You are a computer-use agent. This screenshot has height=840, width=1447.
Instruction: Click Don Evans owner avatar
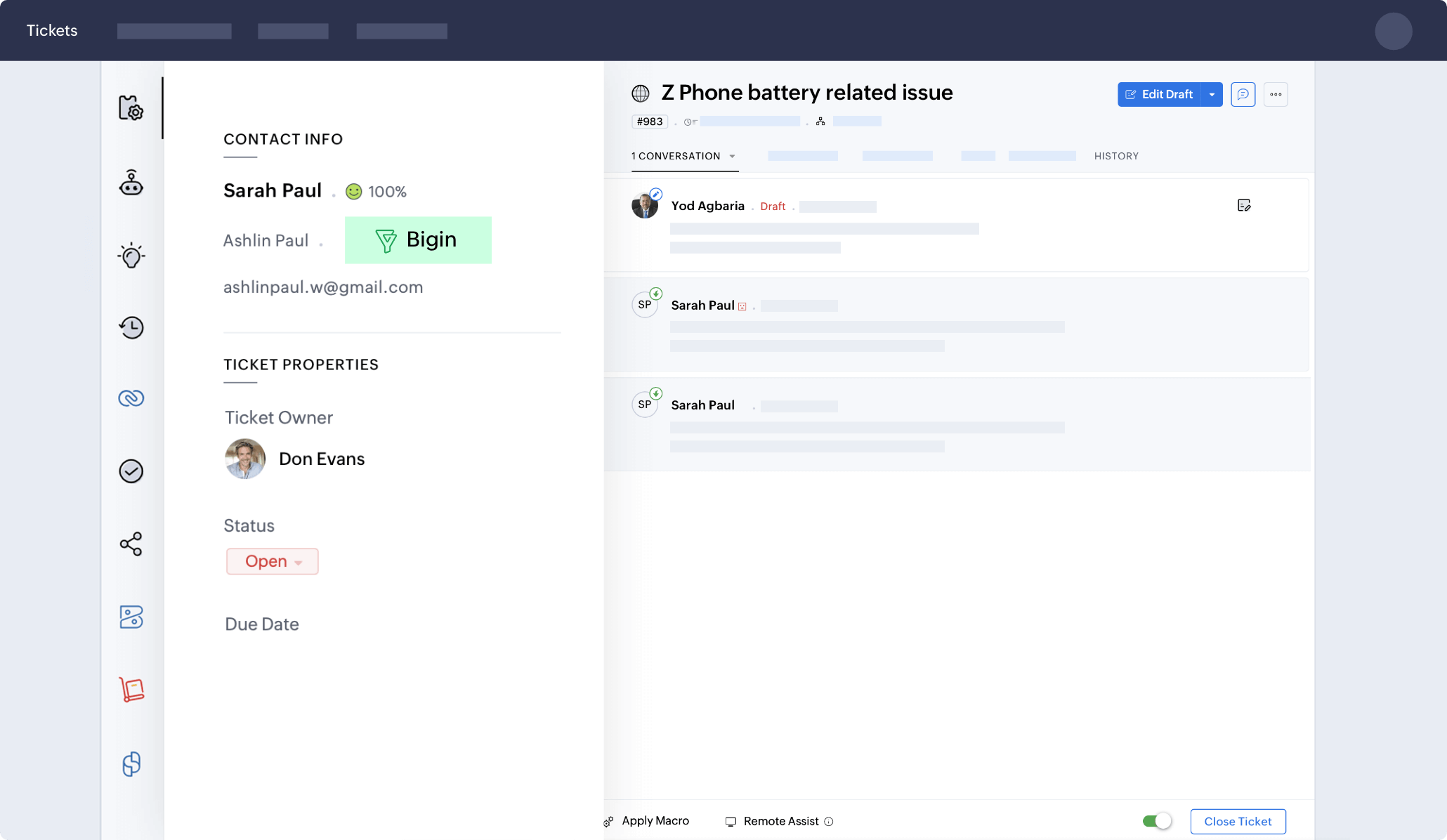tap(244, 459)
